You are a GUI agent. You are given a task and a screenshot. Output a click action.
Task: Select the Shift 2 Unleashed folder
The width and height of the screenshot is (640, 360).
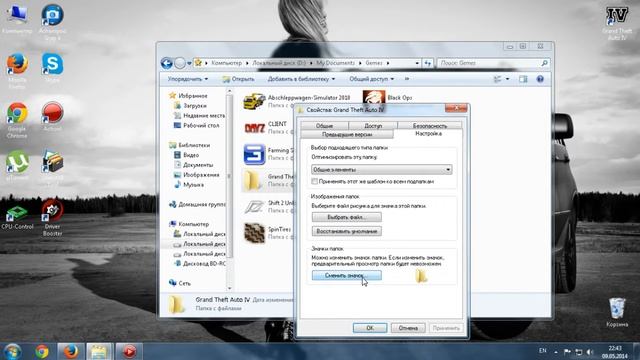click(268, 206)
